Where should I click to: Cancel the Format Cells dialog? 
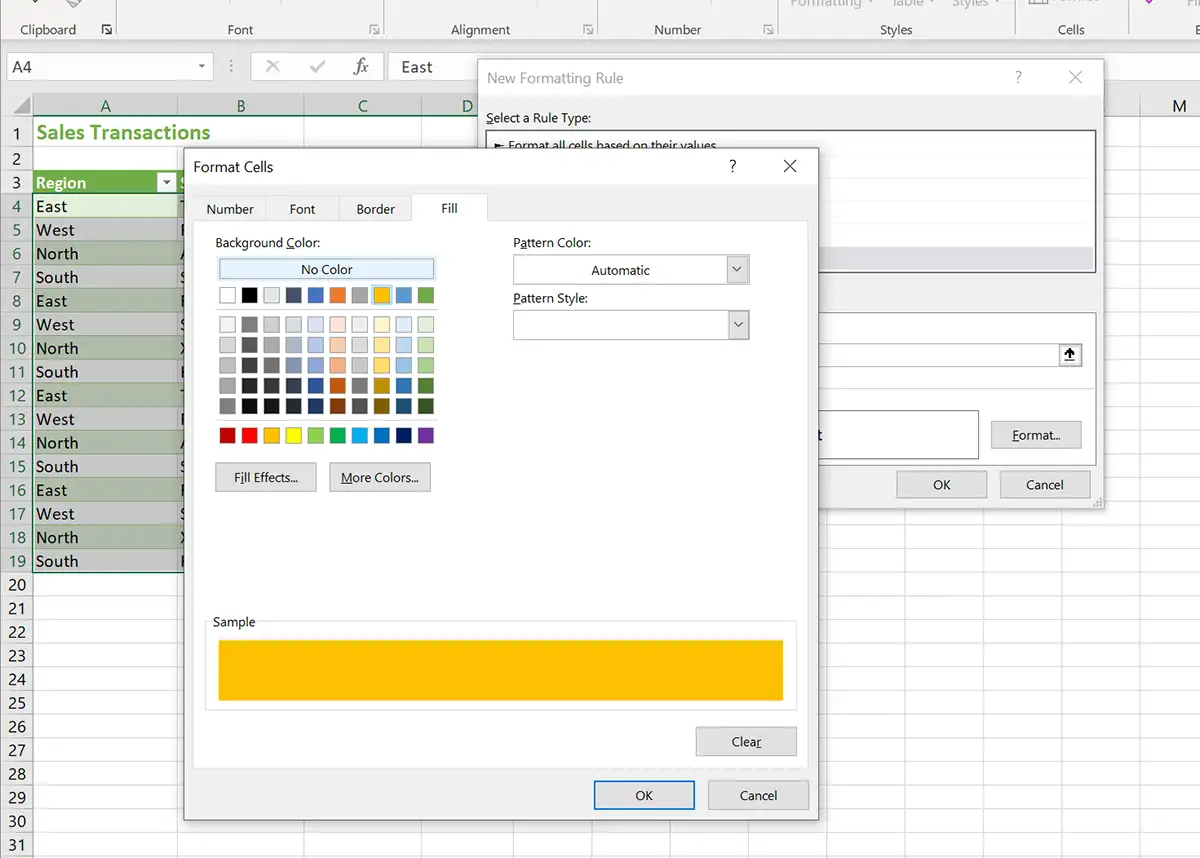coord(758,795)
